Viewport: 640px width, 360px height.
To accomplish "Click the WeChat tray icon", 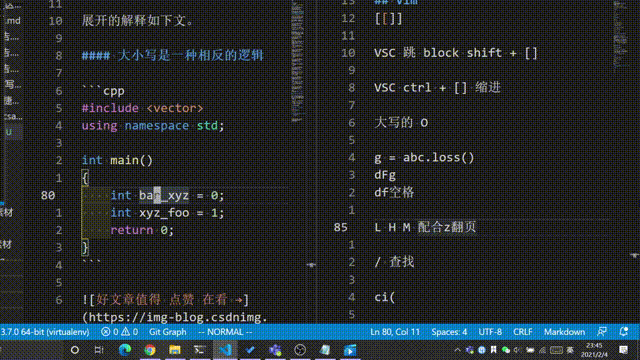I will 506,350.
